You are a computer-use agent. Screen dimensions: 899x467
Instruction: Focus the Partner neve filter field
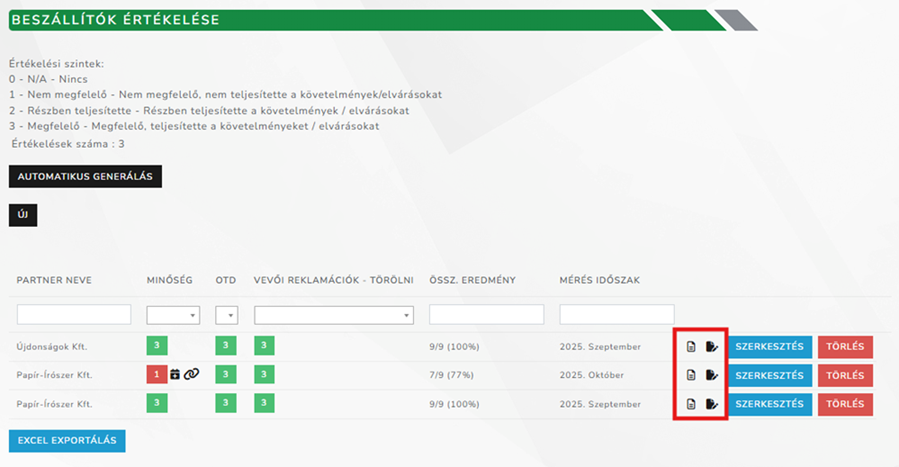[x=74, y=315]
